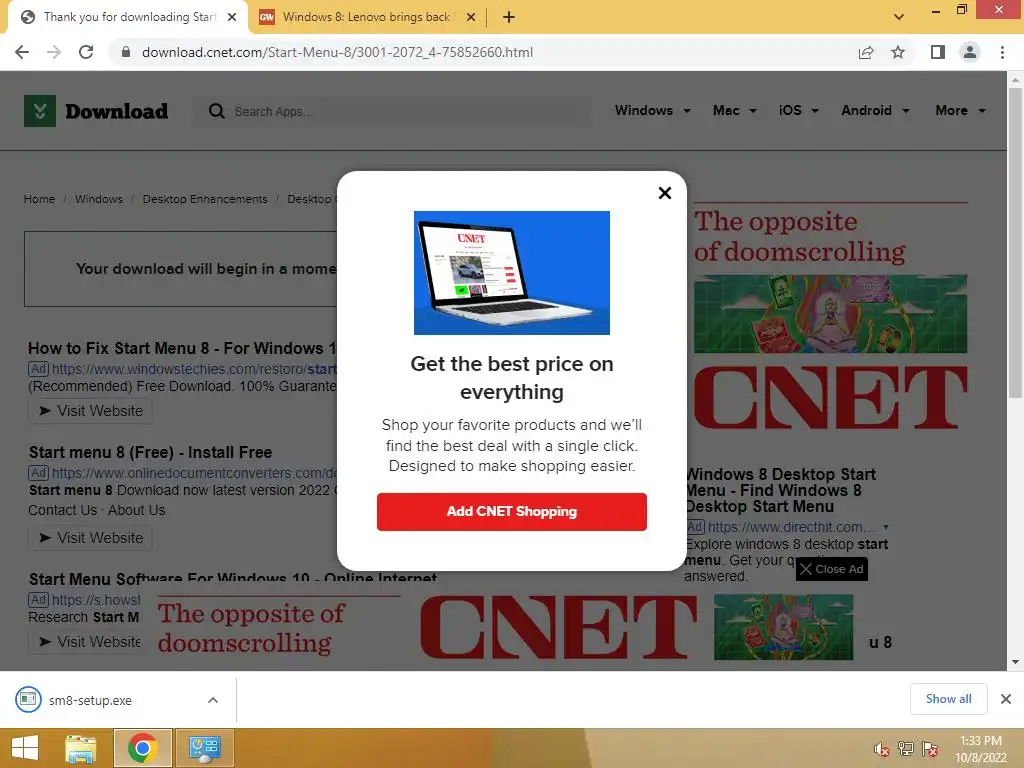Open a new tab
Image resolution: width=1024 pixels, height=768 pixels.
pos(509,17)
